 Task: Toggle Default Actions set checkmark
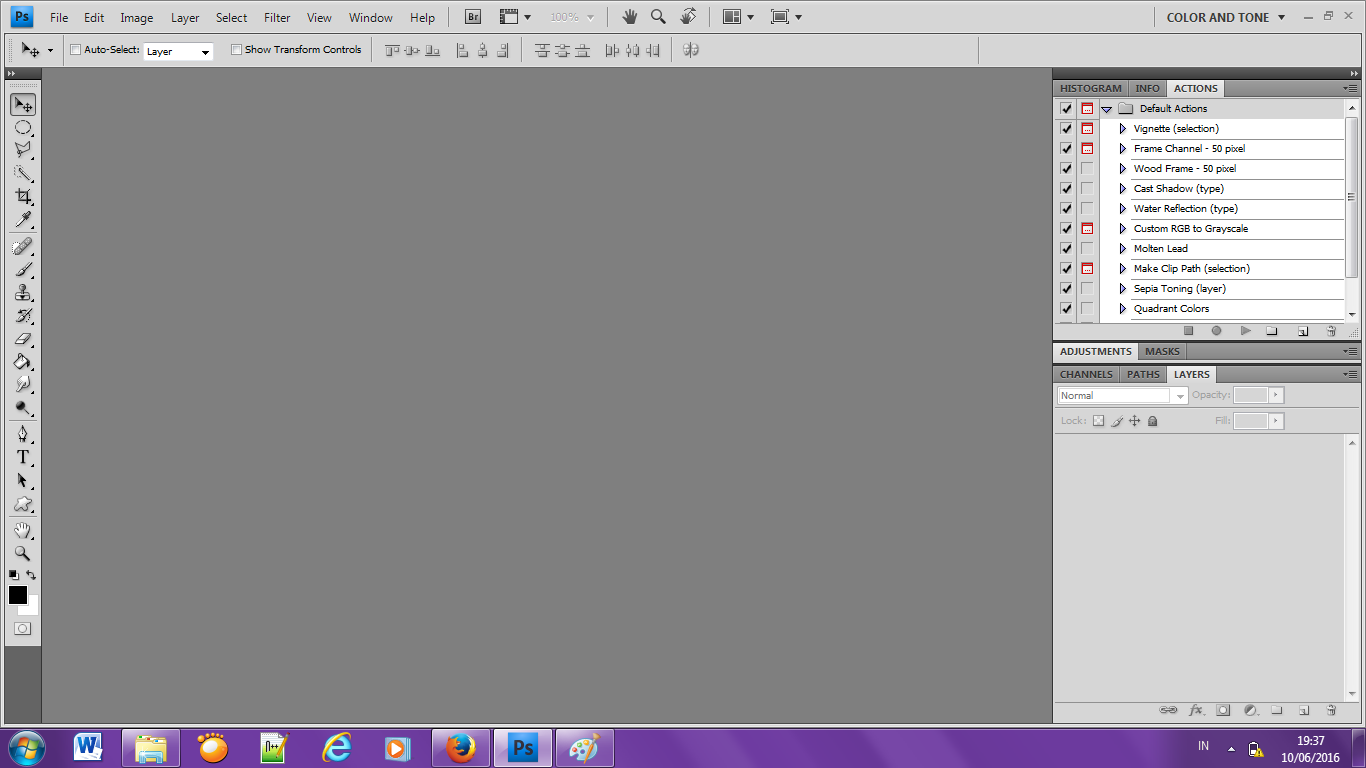coord(1066,108)
